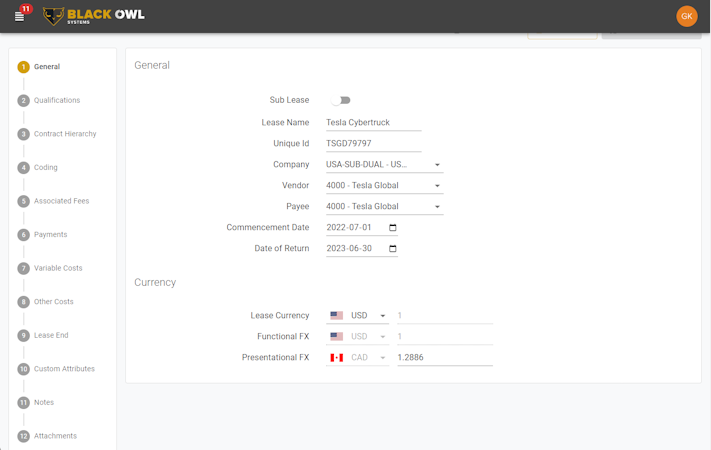
Task: Open the GK user avatar menu
Action: point(687,16)
